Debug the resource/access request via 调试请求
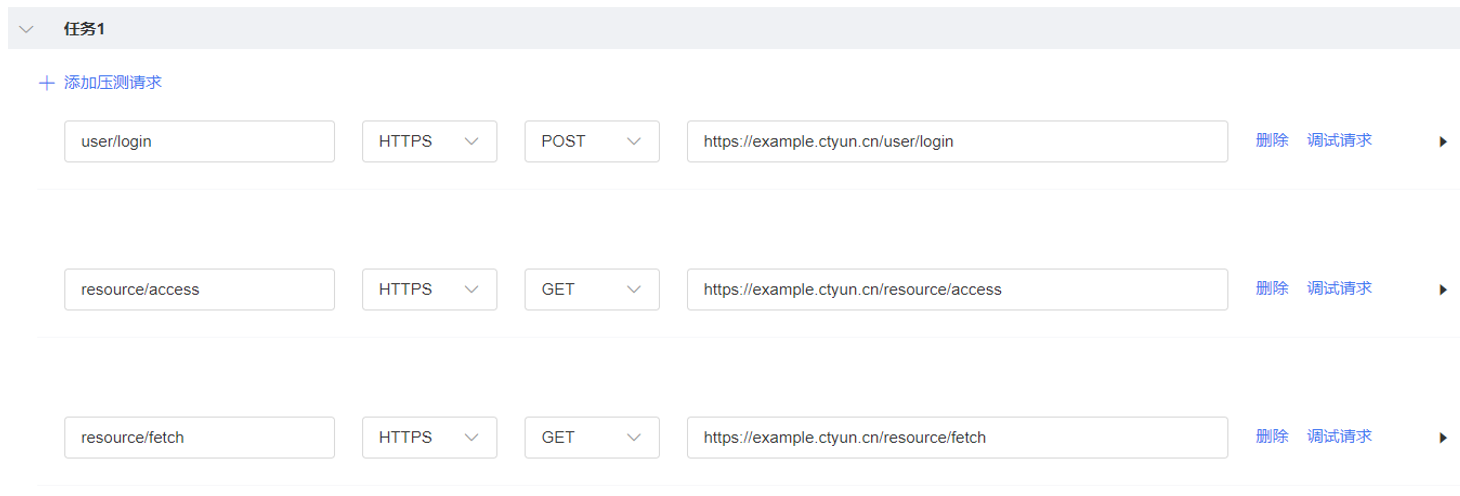 1339,289
